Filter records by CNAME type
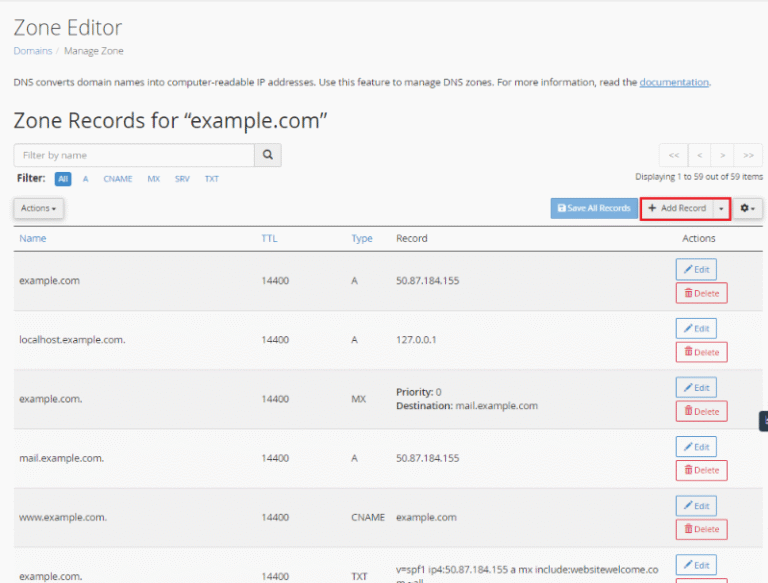The width and height of the screenshot is (768, 583). (117, 179)
